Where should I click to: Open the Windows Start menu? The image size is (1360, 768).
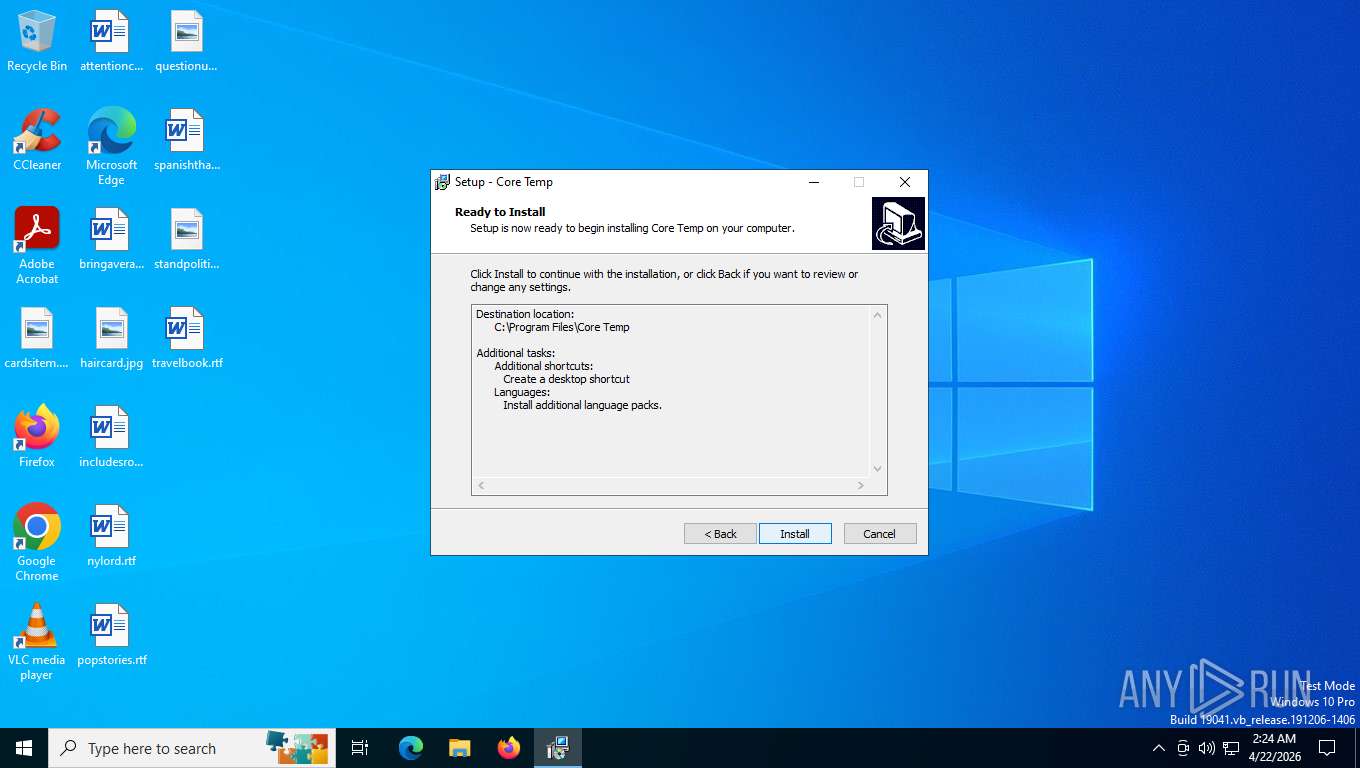click(x=24, y=748)
